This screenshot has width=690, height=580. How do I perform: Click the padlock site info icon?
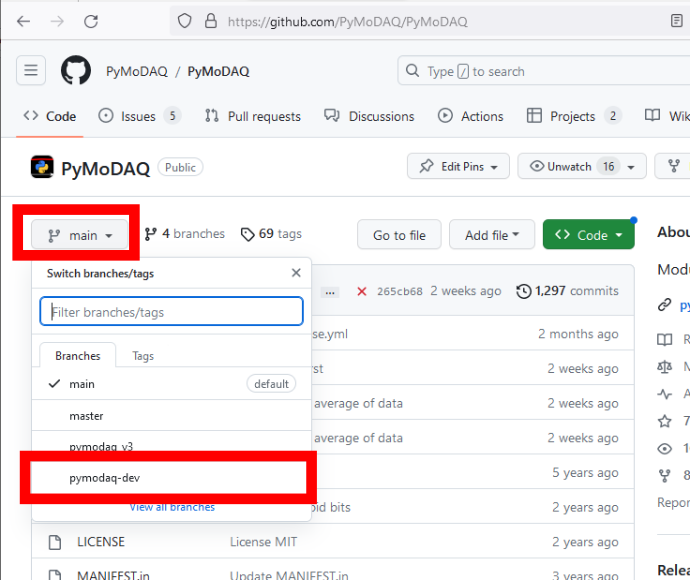click(x=211, y=21)
